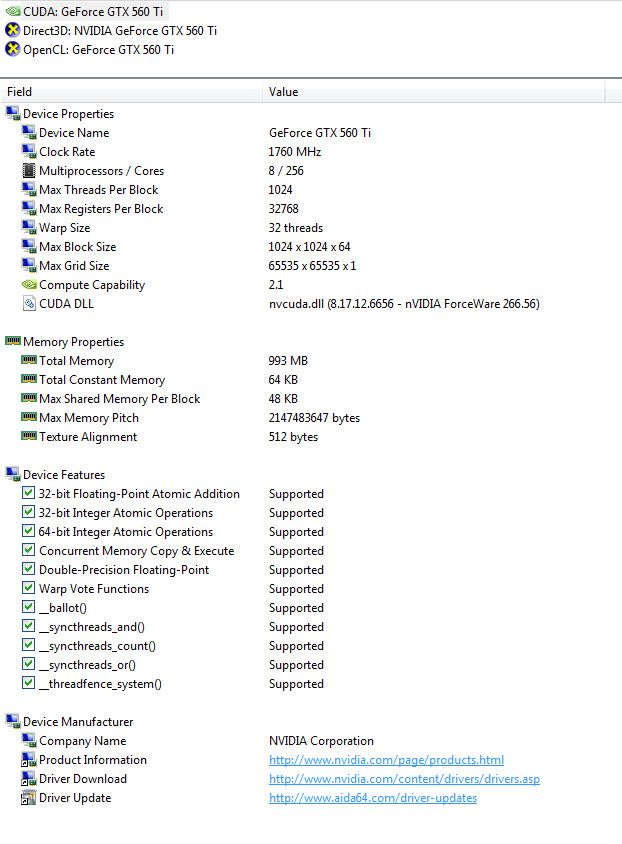Image resolution: width=622 pixels, height=844 pixels.
Task: Toggle Warp Vote Functions checkbox
Action: pos(29,587)
